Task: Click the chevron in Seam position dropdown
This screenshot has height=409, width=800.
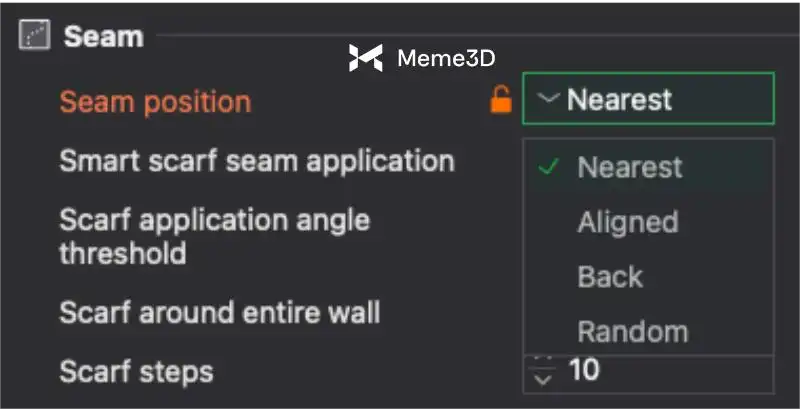Action: click(547, 99)
